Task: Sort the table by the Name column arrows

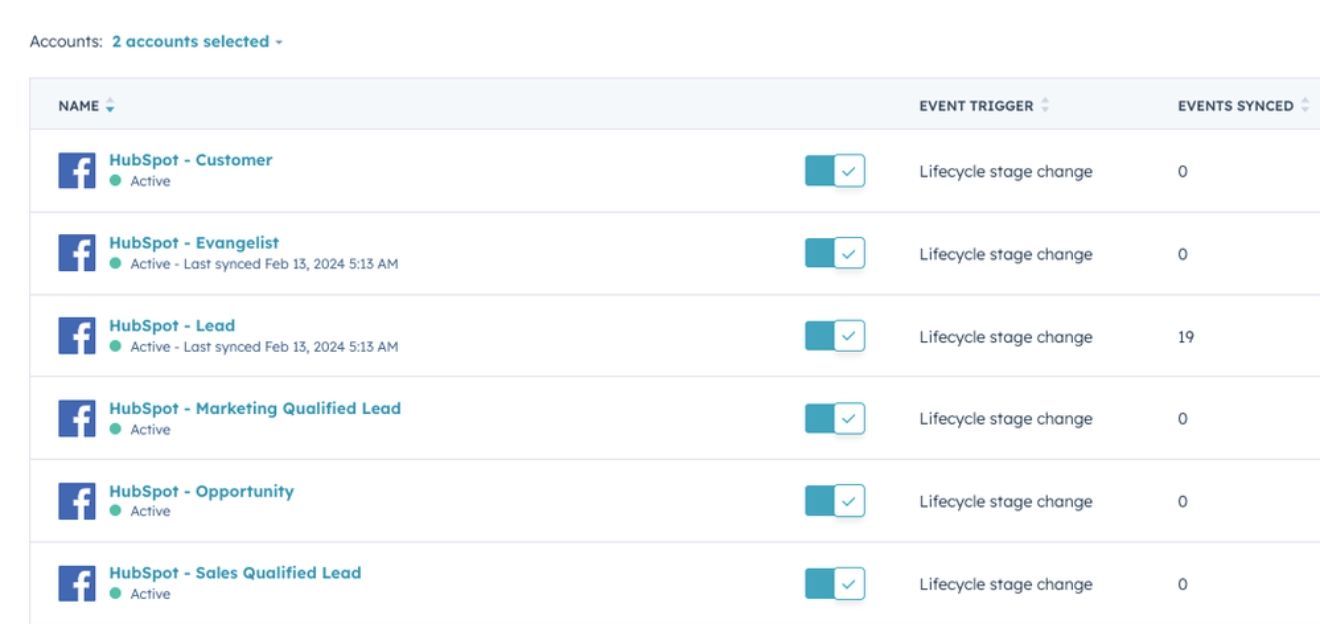Action: click(x=110, y=106)
